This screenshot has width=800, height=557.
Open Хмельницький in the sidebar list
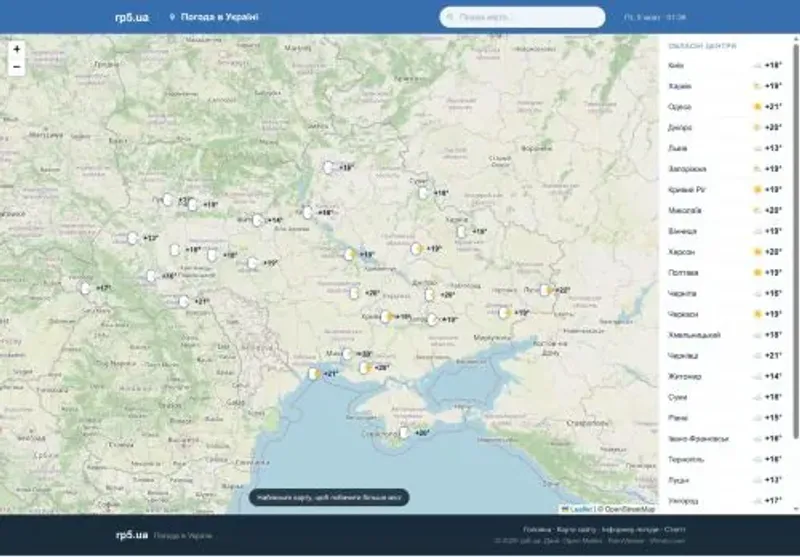click(x=724, y=335)
